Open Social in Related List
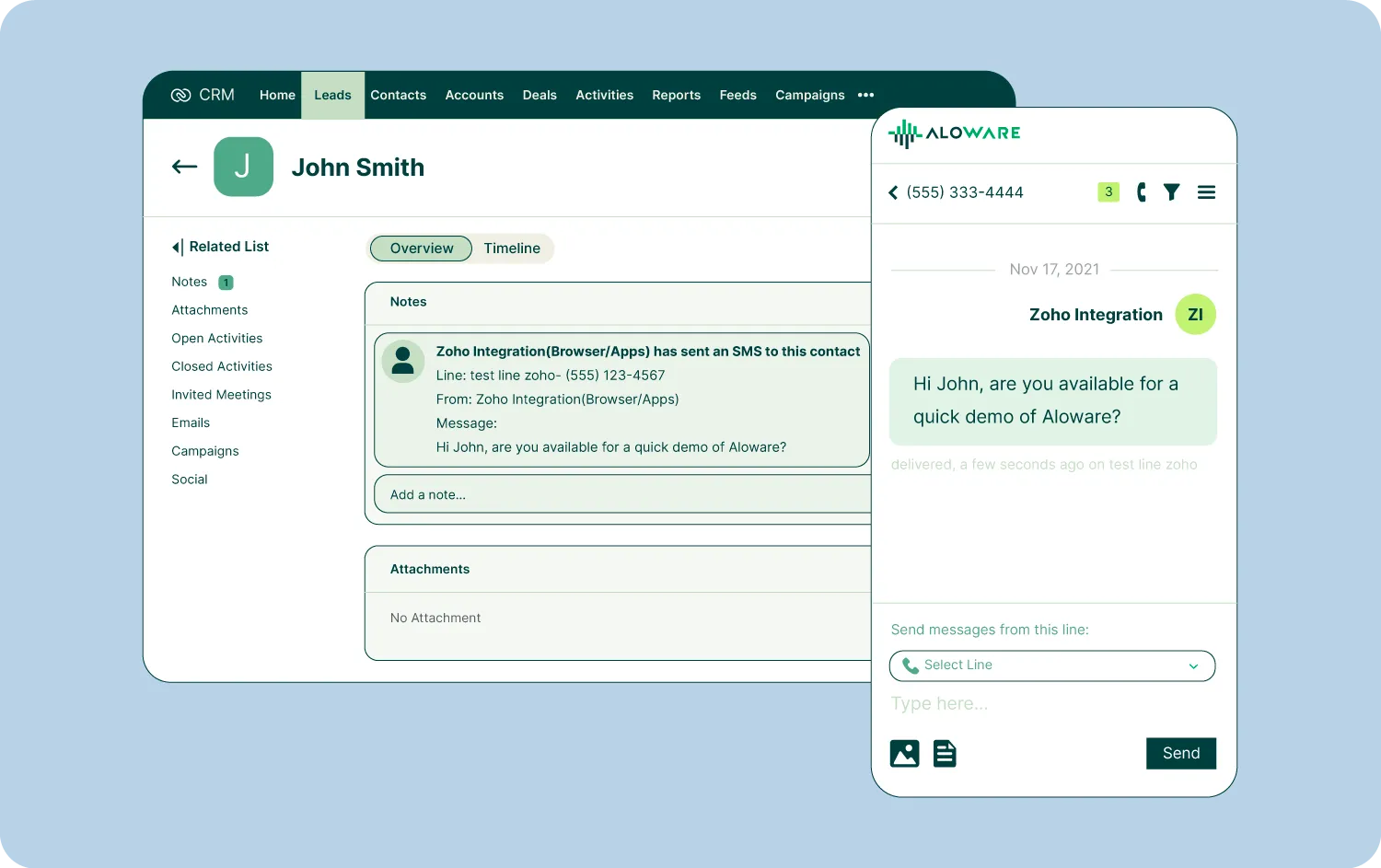The width and height of the screenshot is (1381, 868). [189, 480]
